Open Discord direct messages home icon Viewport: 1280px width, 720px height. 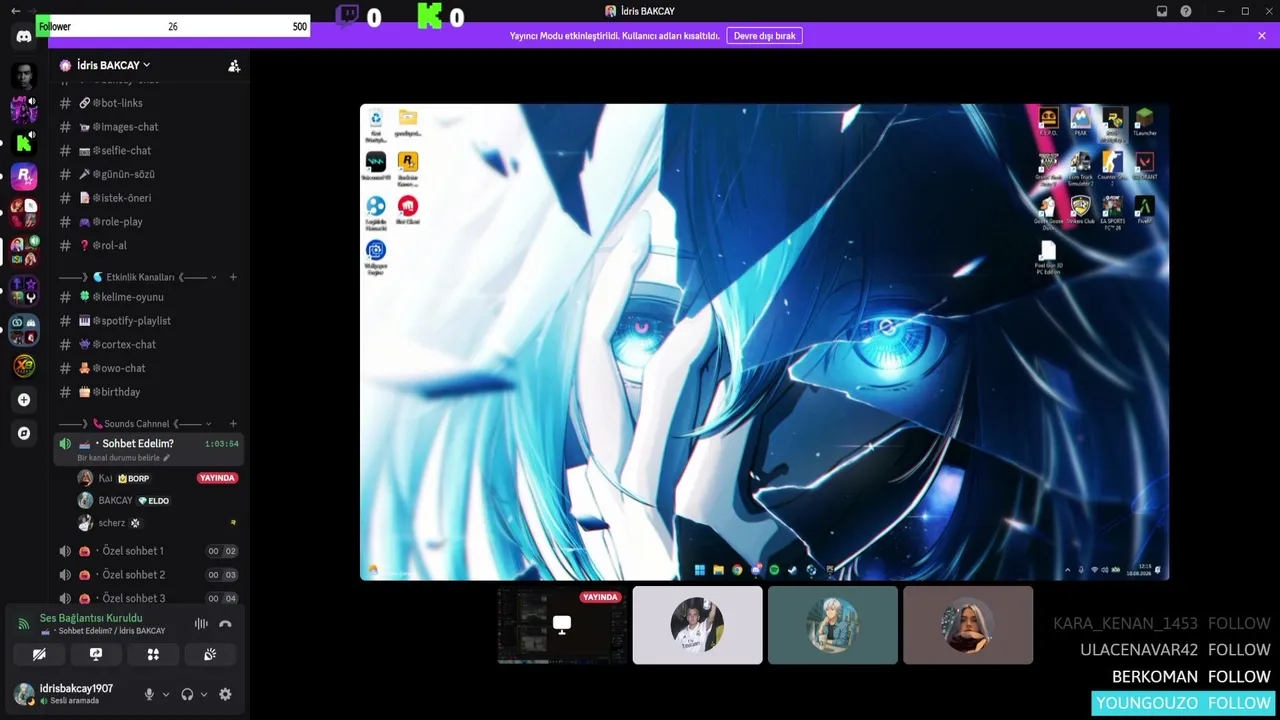tap(24, 36)
